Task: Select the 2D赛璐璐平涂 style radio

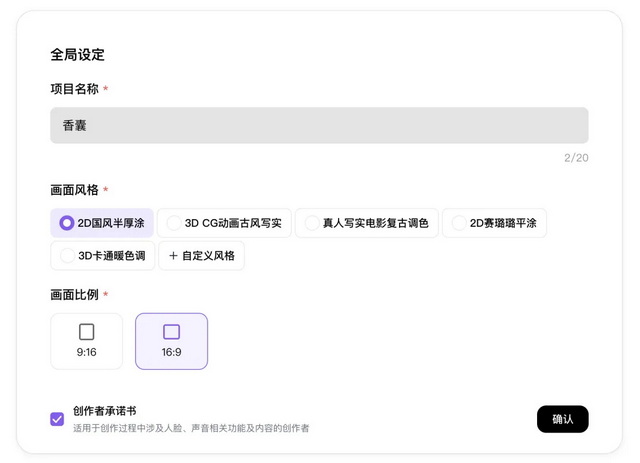Action: 459,223
